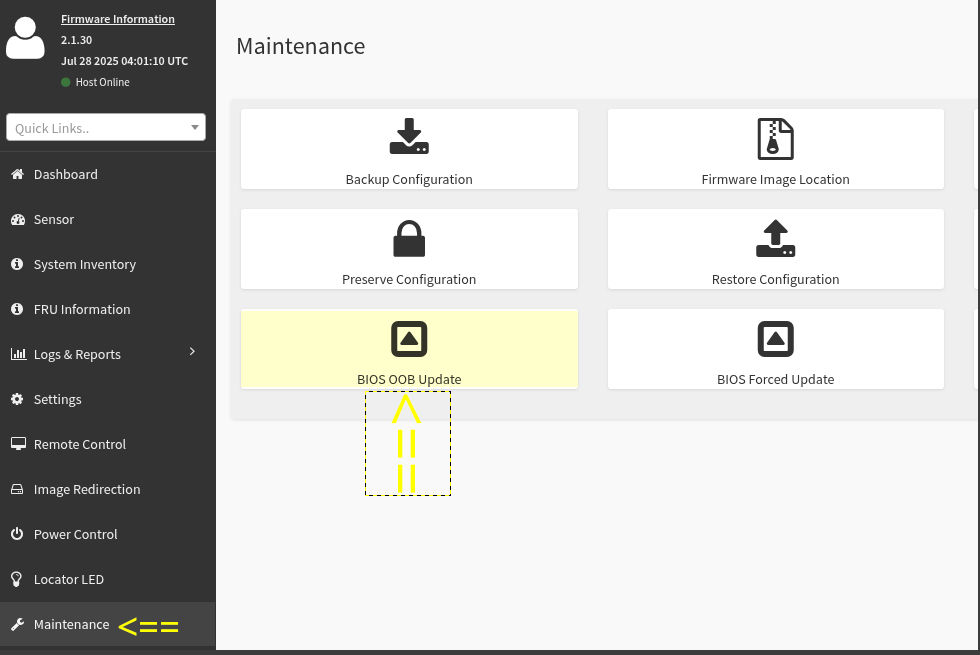Open the Firmware Information link
Image resolution: width=980 pixels, height=655 pixels.
pyautogui.click(x=118, y=19)
